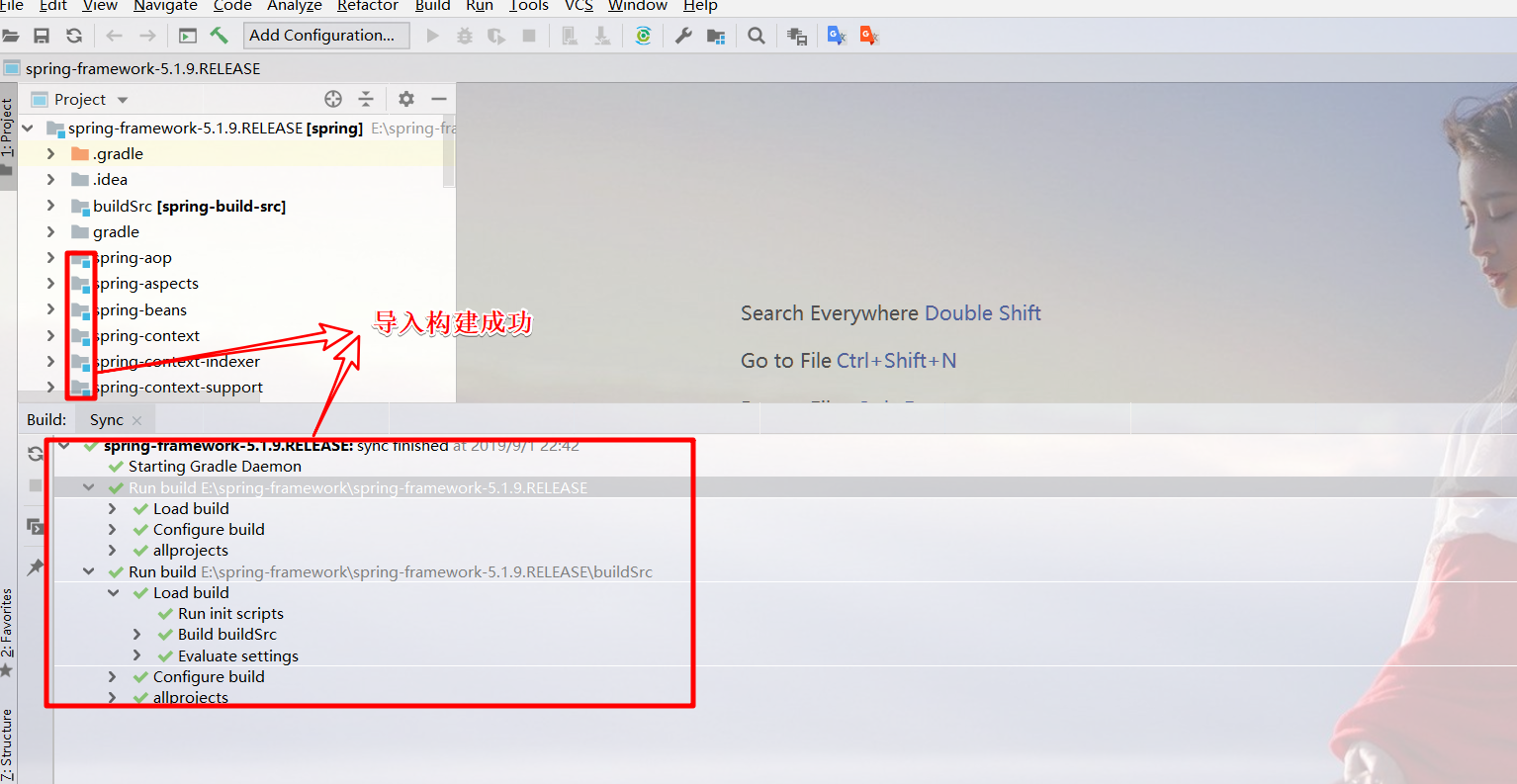Click the Collapse All icon in Project panel
Screen dimensions: 1517x784
pos(366,99)
